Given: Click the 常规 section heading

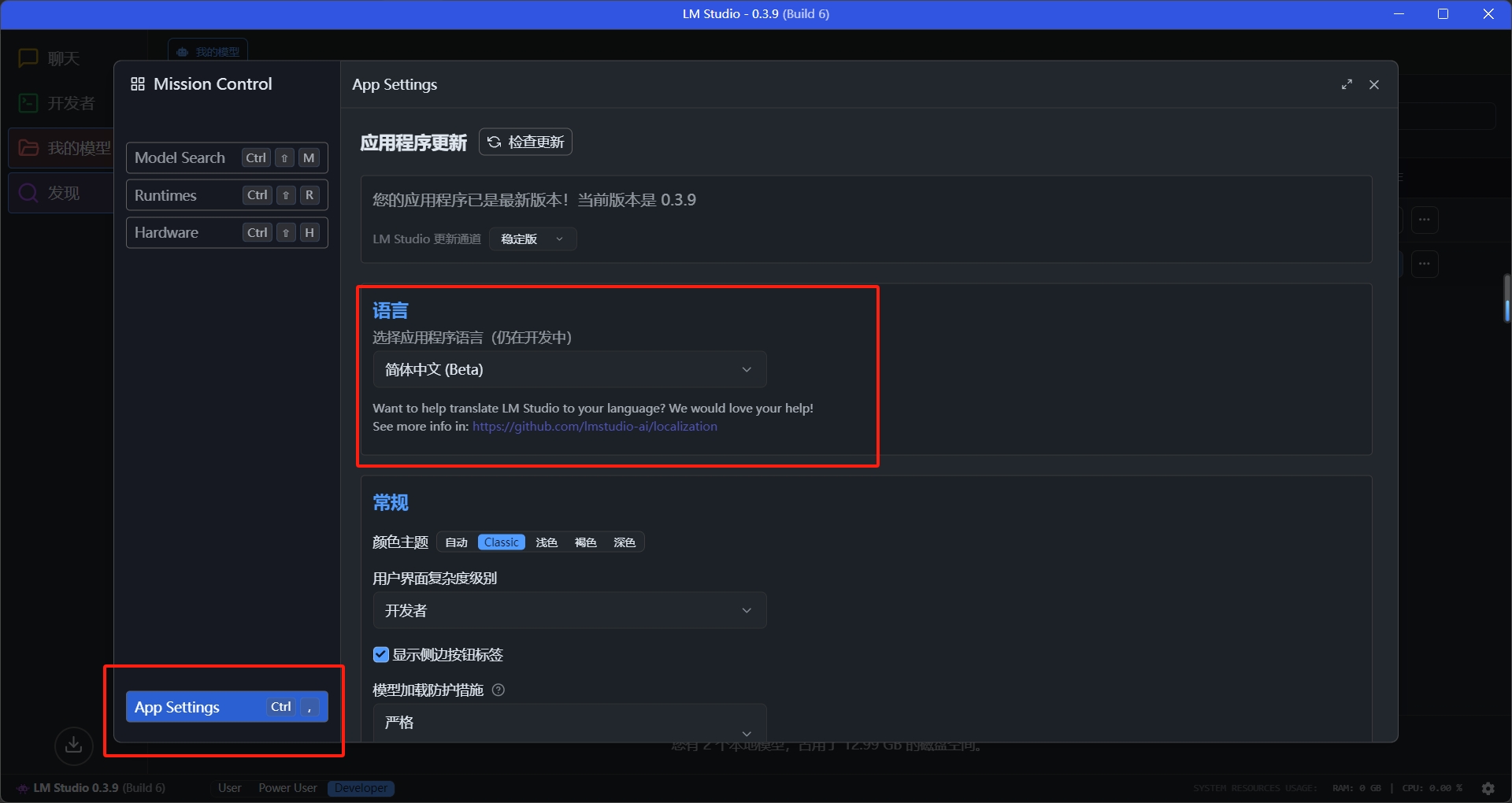Looking at the screenshot, I should click(391, 502).
